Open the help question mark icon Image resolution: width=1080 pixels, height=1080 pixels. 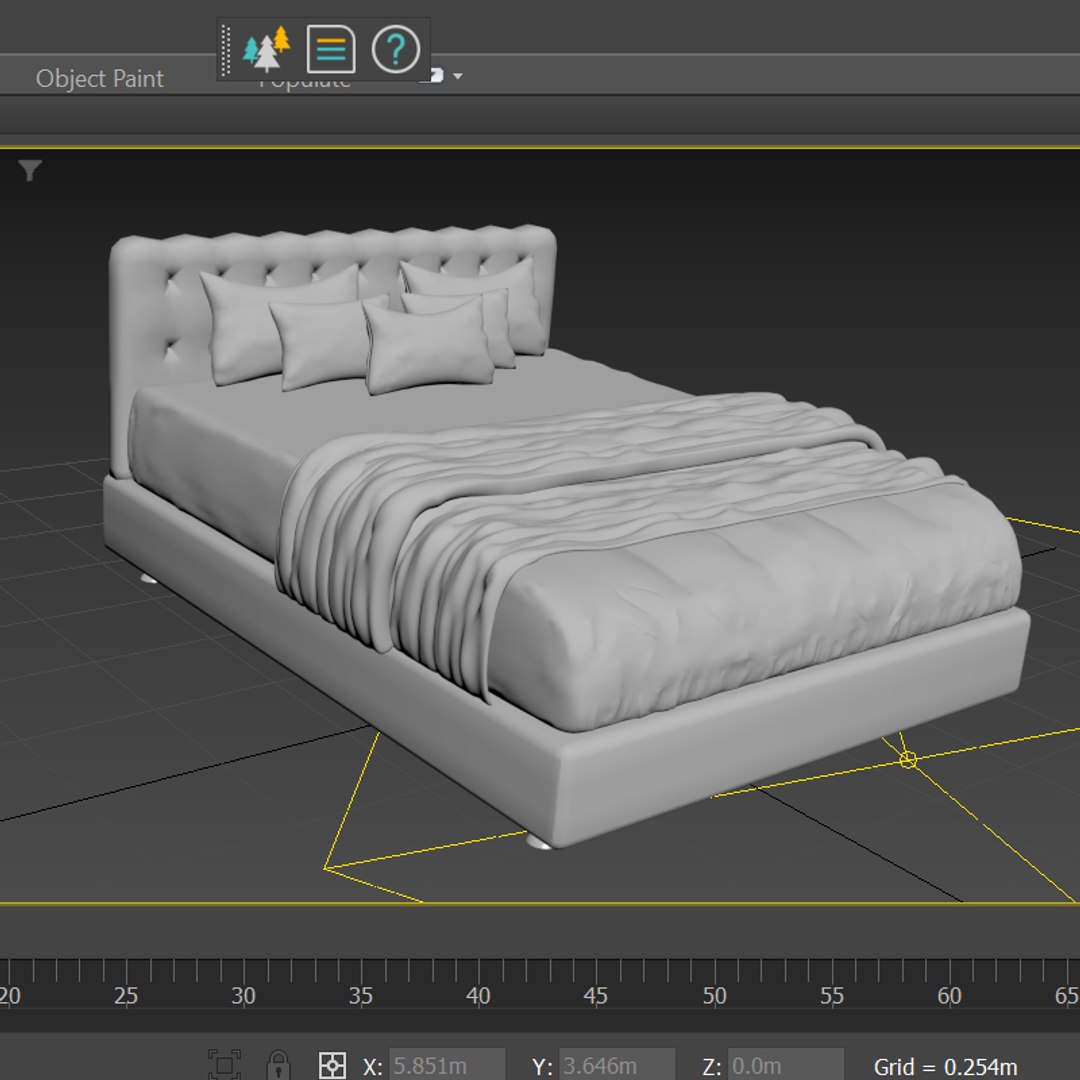(x=395, y=49)
